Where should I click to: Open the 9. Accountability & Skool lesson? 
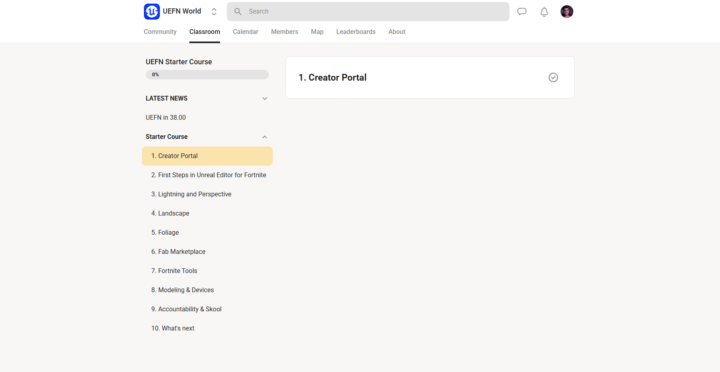(x=186, y=309)
